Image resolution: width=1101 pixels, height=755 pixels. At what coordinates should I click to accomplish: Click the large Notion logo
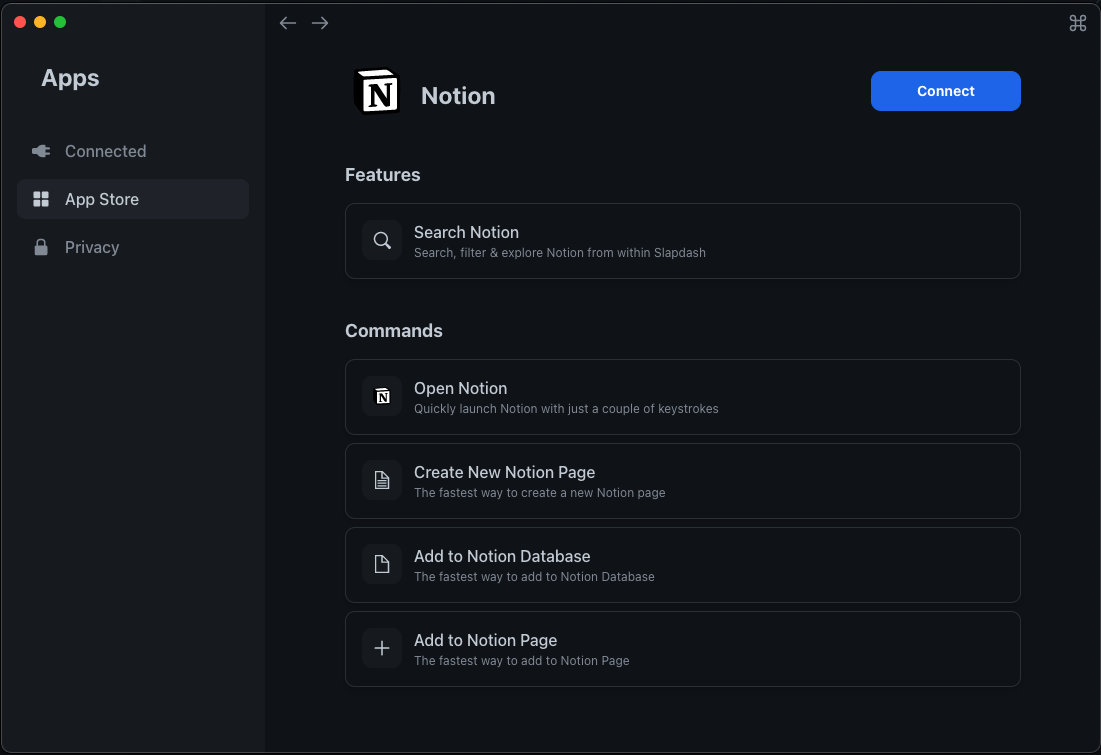(x=377, y=91)
